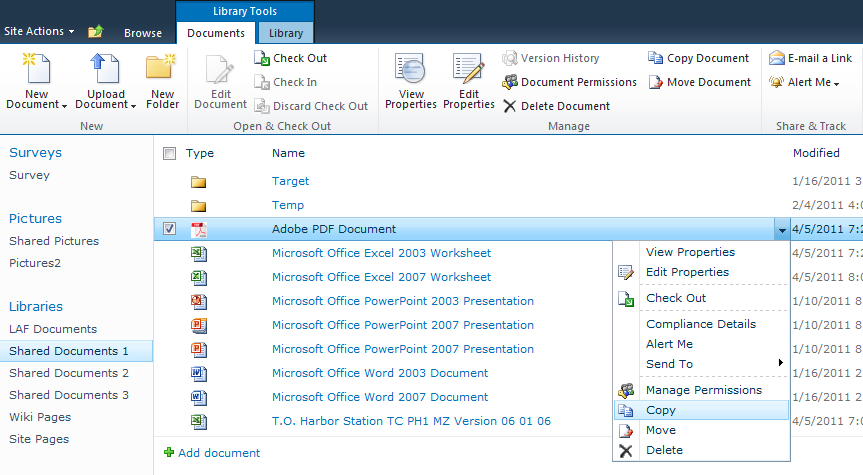Expand the New Document dropdown arrow
Image resolution: width=863 pixels, height=475 pixels.
[x=64, y=106]
